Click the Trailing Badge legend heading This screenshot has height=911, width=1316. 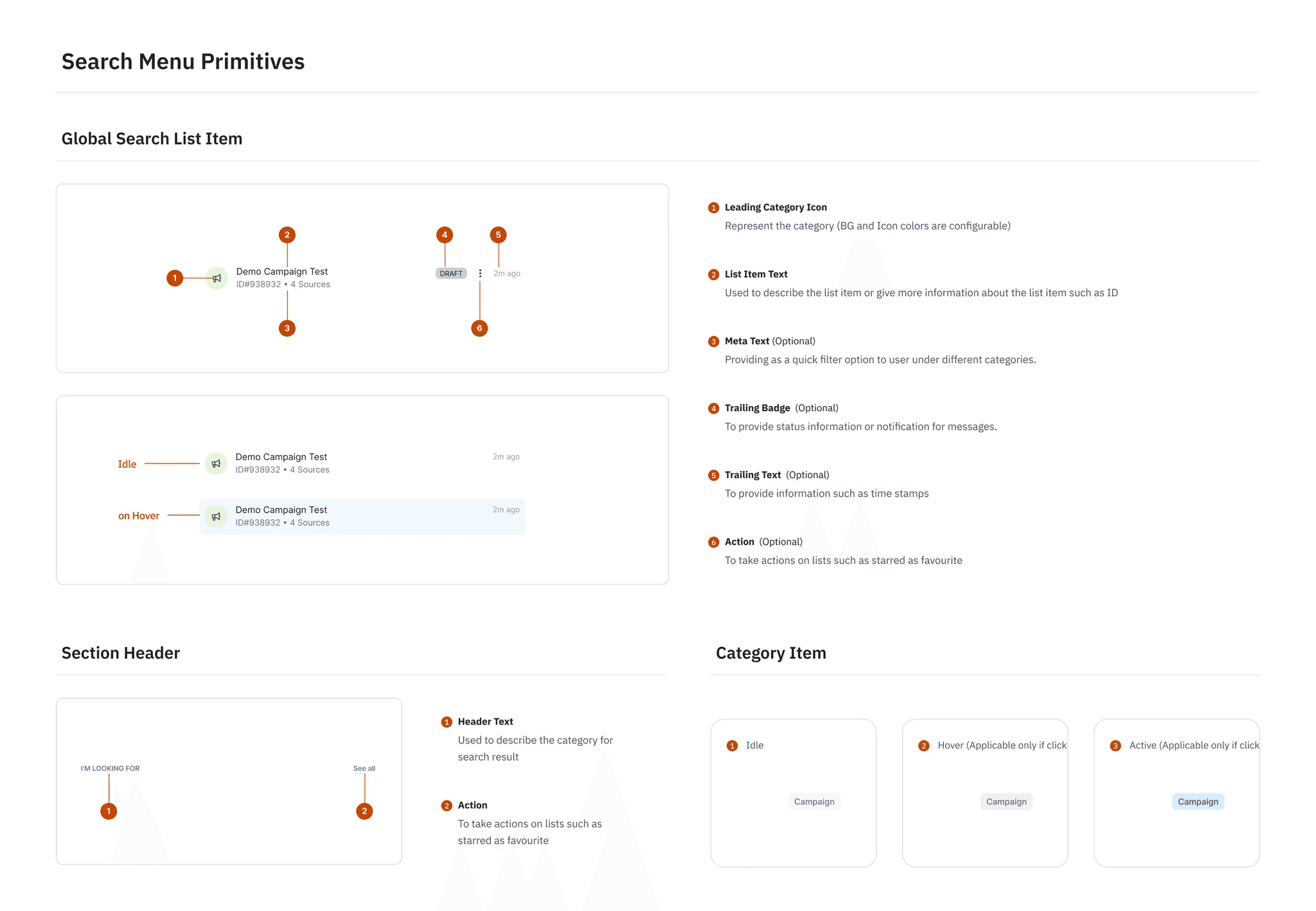pyautogui.click(x=758, y=408)
